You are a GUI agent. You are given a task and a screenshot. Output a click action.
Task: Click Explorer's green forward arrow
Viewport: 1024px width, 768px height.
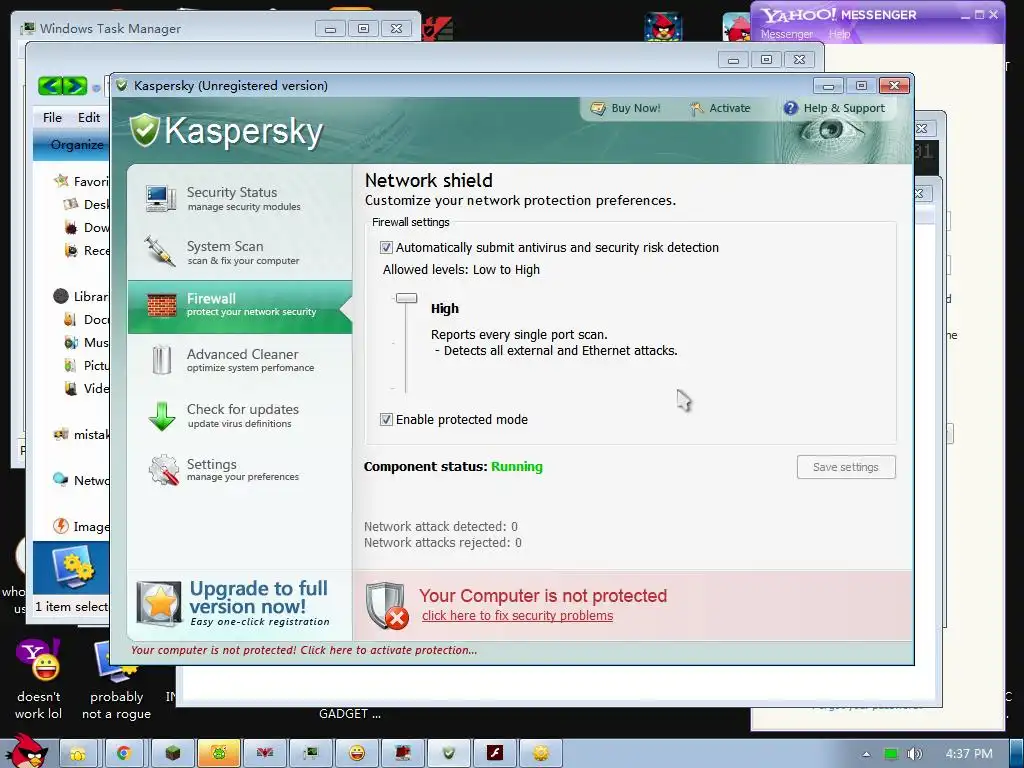(74, 86)
